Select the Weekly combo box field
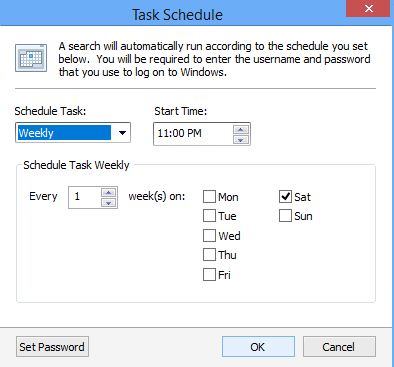Image resolution: width=394 pixels, height=367 pixels. click(73, 133)
